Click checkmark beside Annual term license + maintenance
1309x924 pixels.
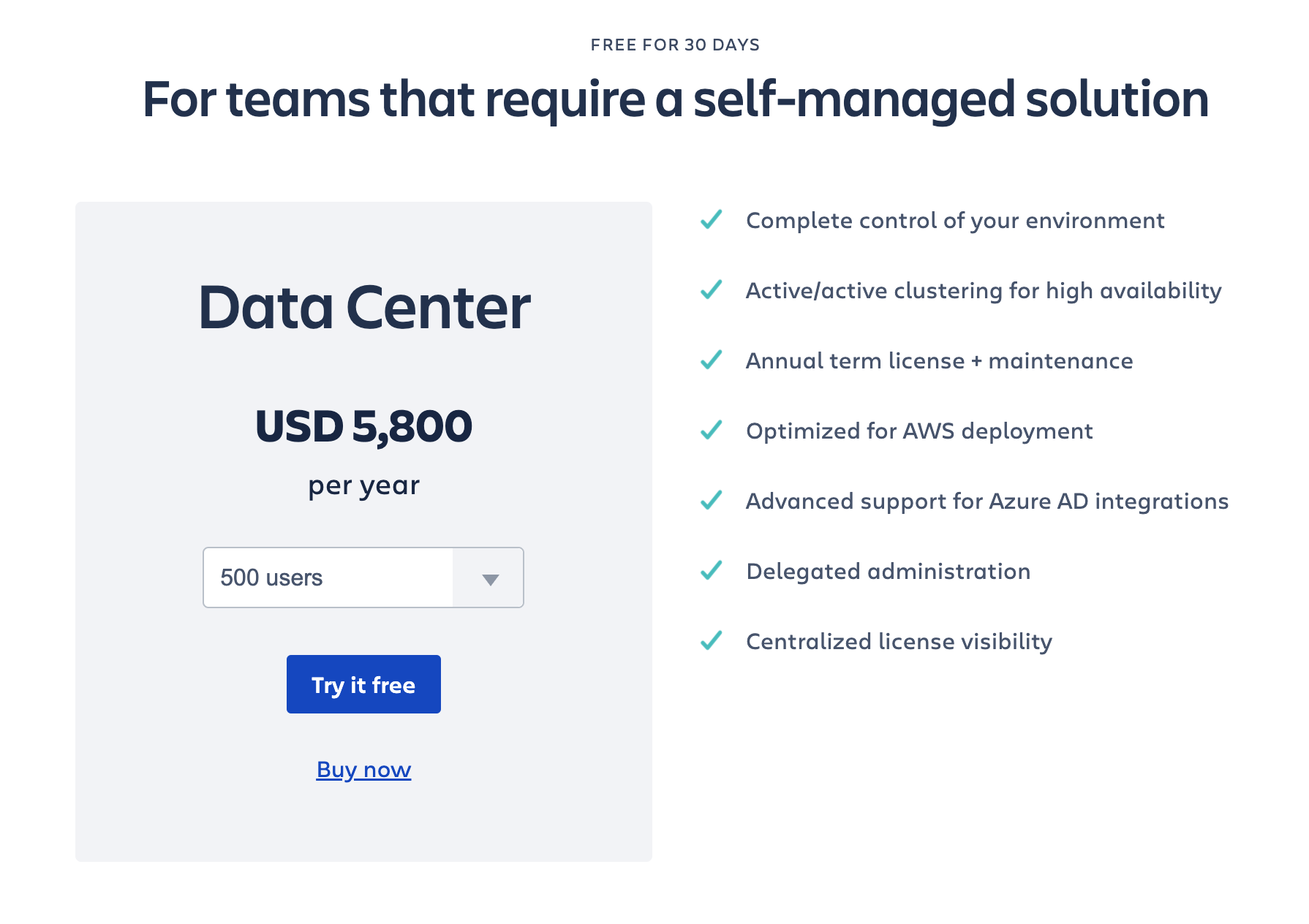tap(712, 360)
